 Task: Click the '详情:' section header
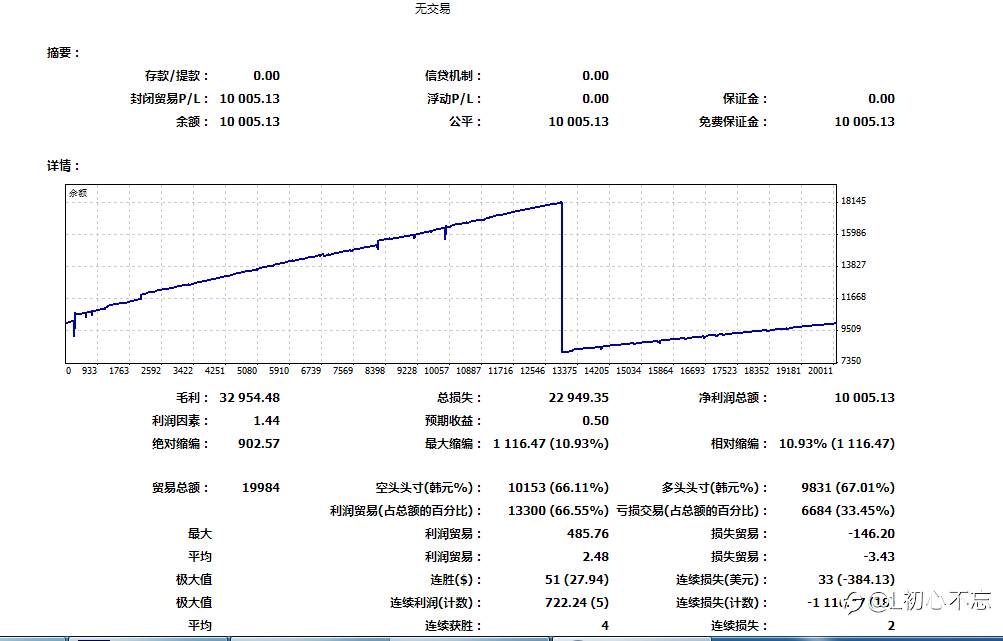coord(63,166)
